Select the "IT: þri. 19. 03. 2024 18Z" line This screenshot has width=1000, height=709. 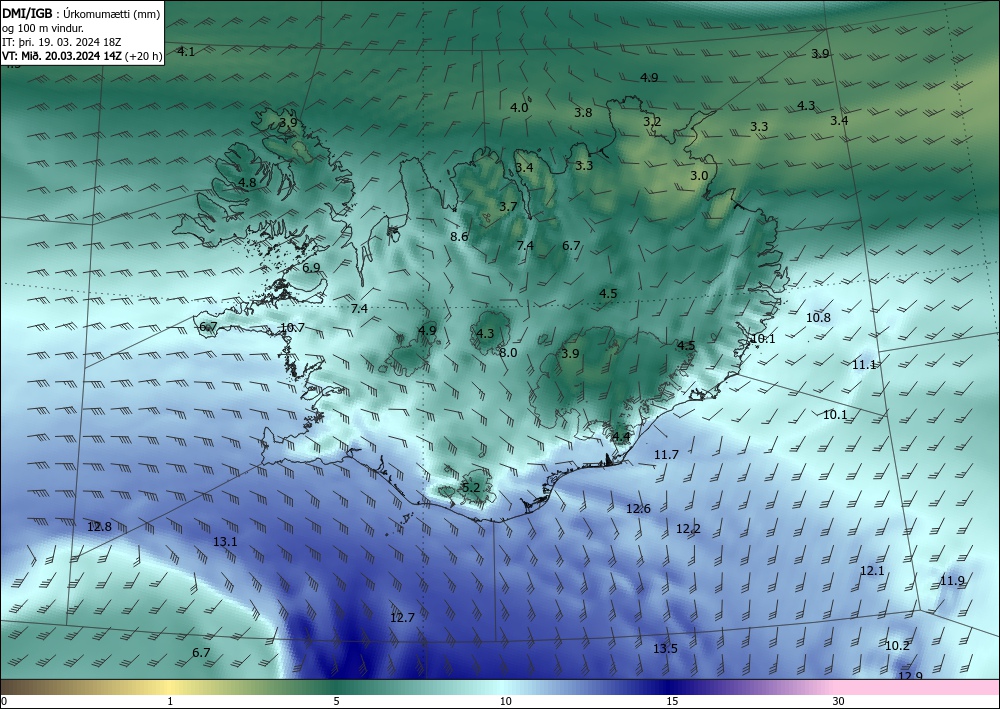[x=61, y=42]
